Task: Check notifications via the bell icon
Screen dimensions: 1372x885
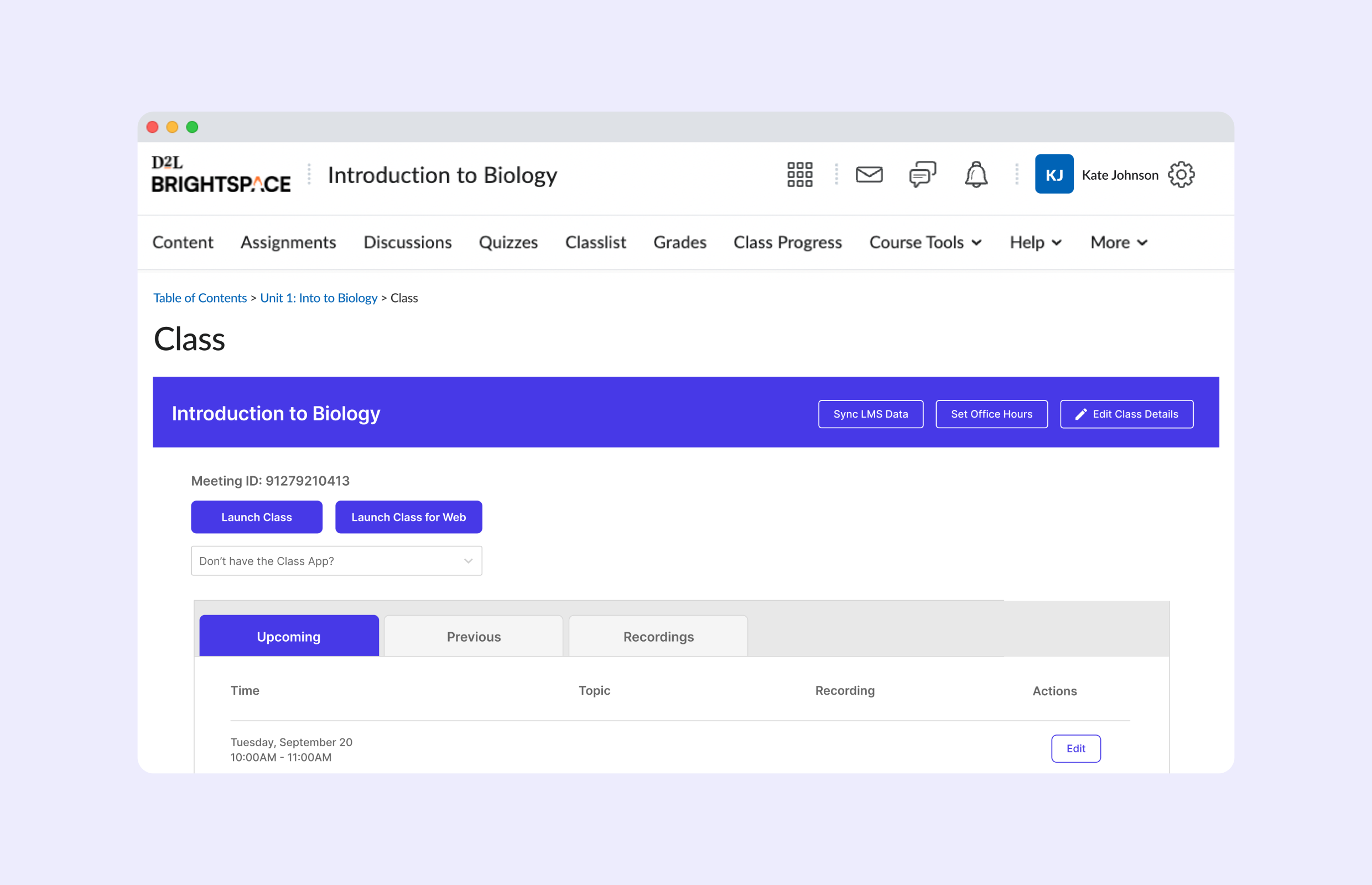Action: (x=975, y=175)
